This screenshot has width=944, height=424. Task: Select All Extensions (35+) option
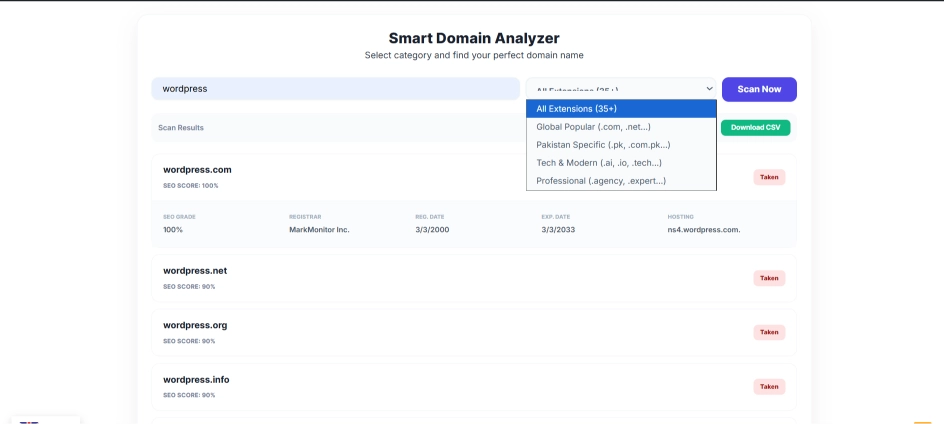tap(621, 109)
